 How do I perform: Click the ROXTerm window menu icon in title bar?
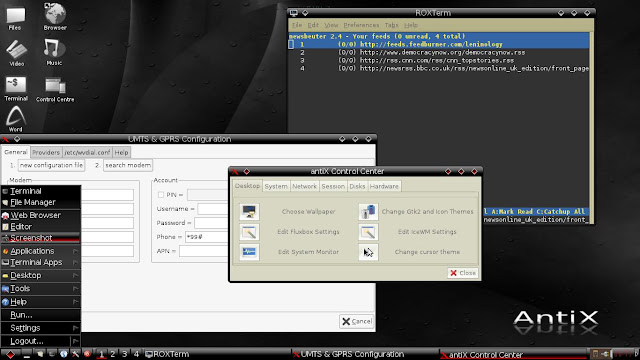pyautogui.click(x=293, y=13)
